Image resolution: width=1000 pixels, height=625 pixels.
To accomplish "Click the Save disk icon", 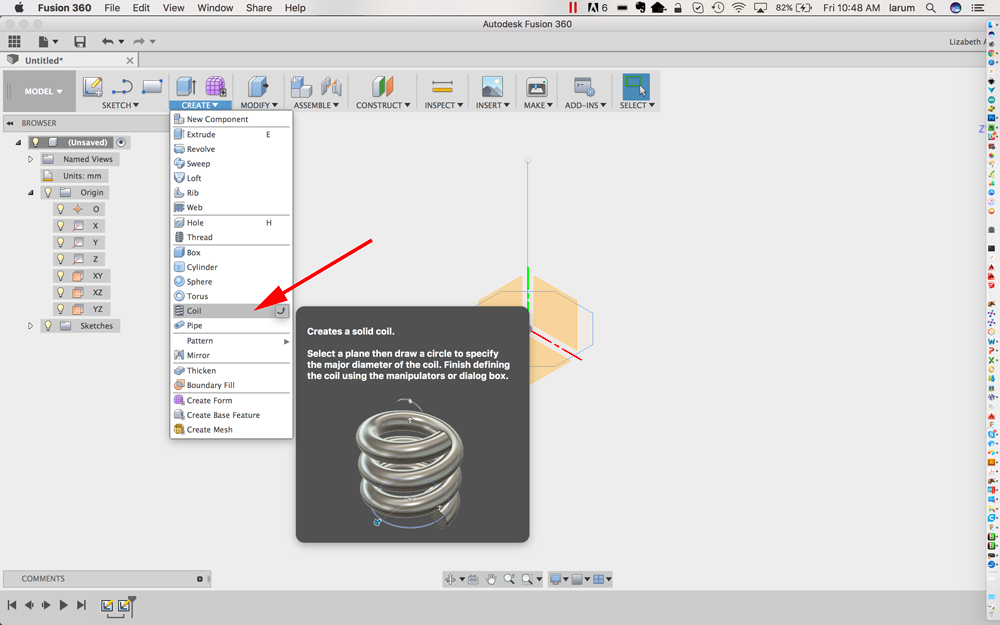I will tap(80, 41).
